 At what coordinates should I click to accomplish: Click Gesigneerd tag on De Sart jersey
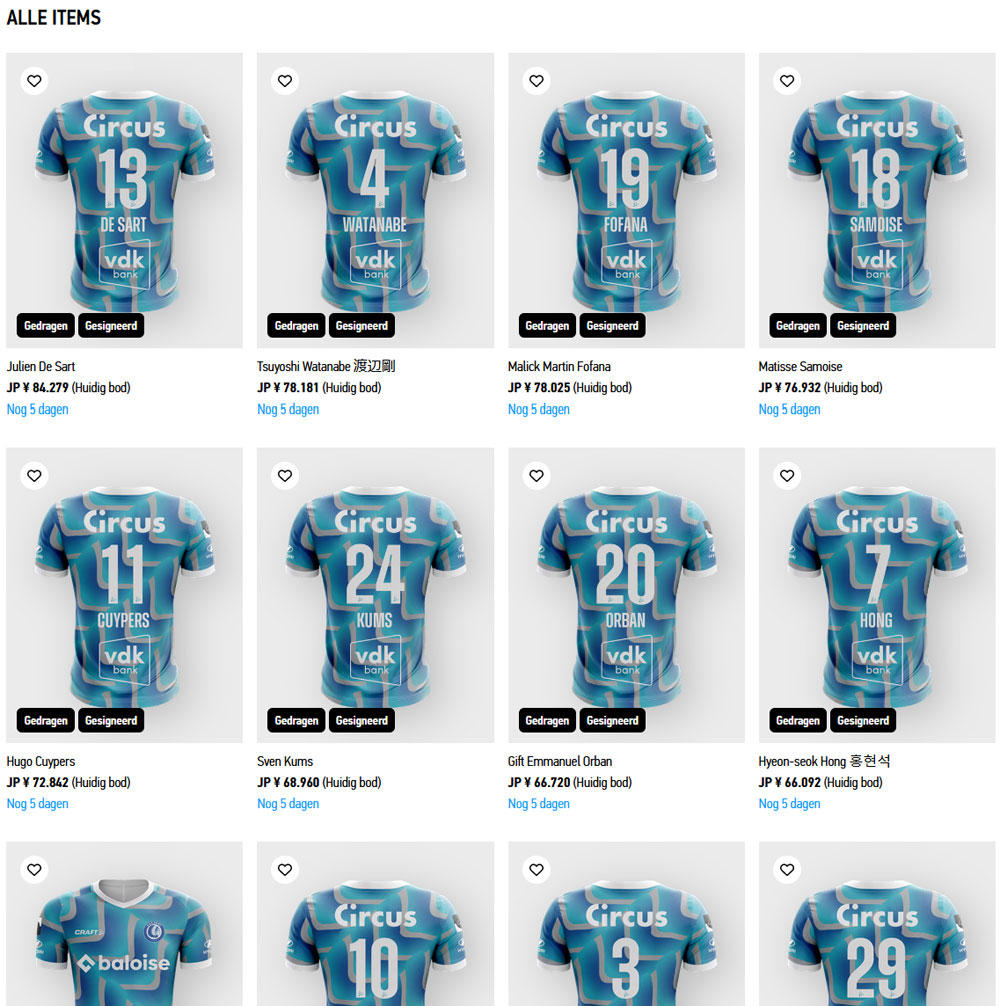click(111, 326)
